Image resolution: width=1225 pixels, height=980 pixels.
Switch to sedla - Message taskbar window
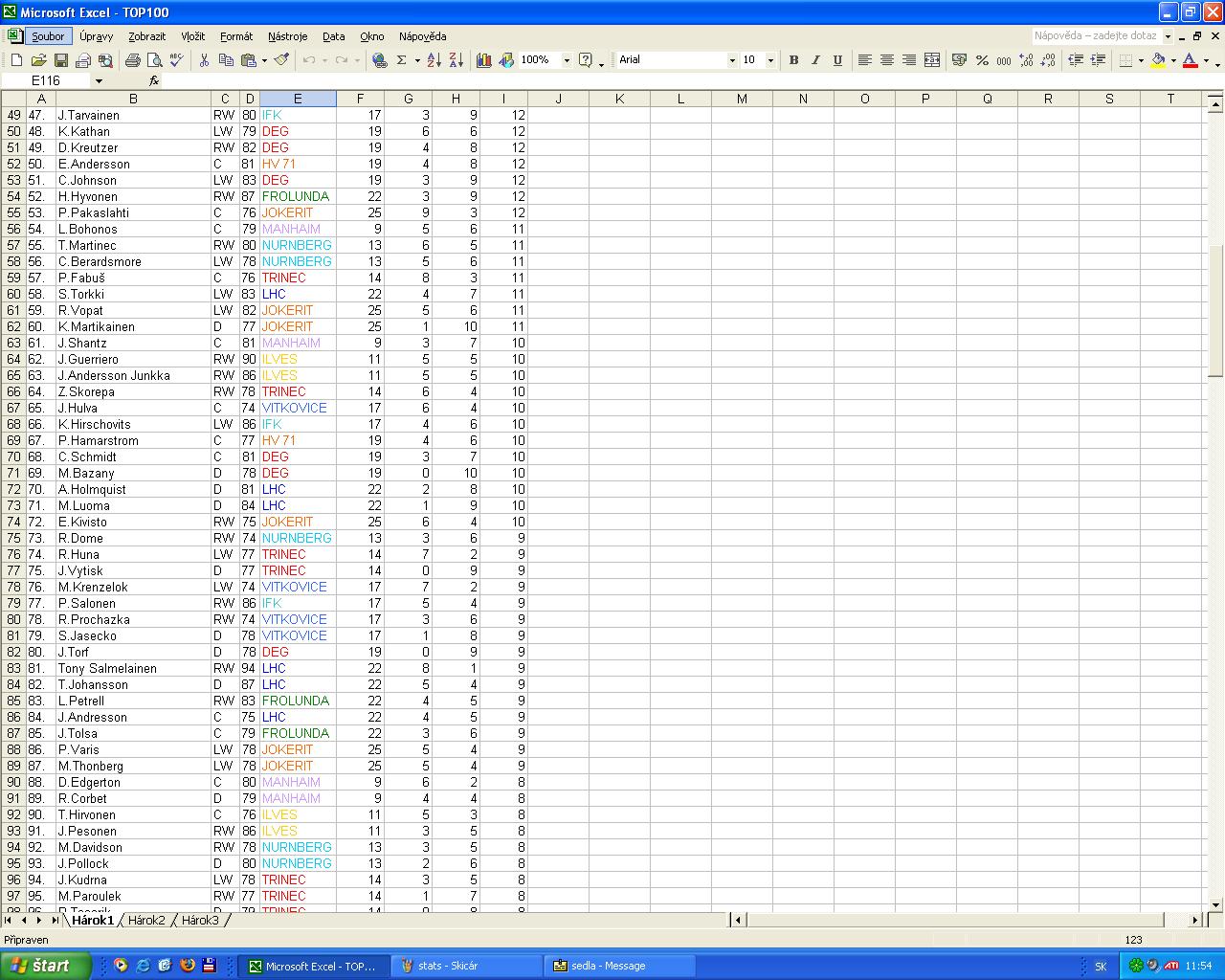tap(619, 966)
